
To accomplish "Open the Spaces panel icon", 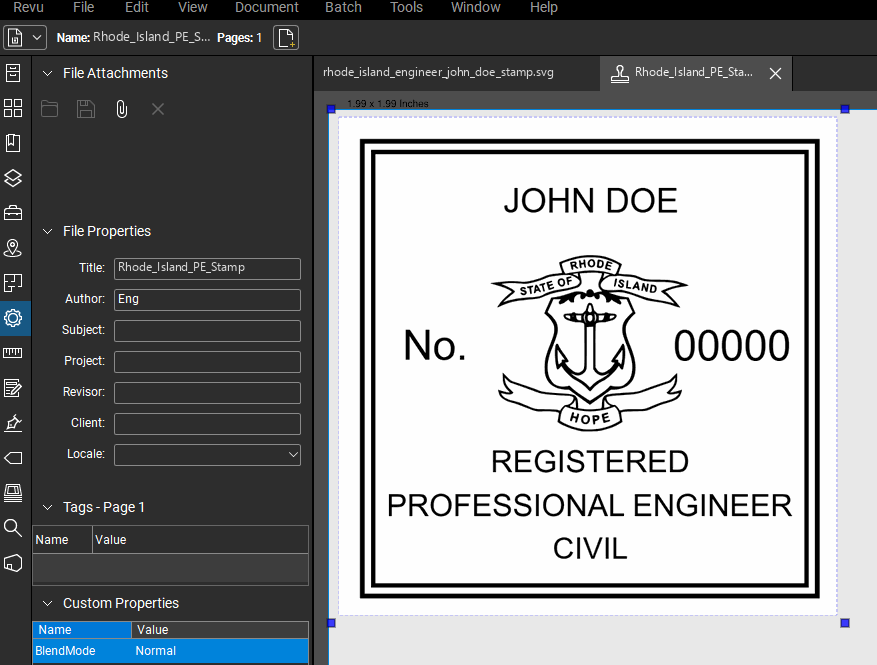I will [x=13, y=283].
